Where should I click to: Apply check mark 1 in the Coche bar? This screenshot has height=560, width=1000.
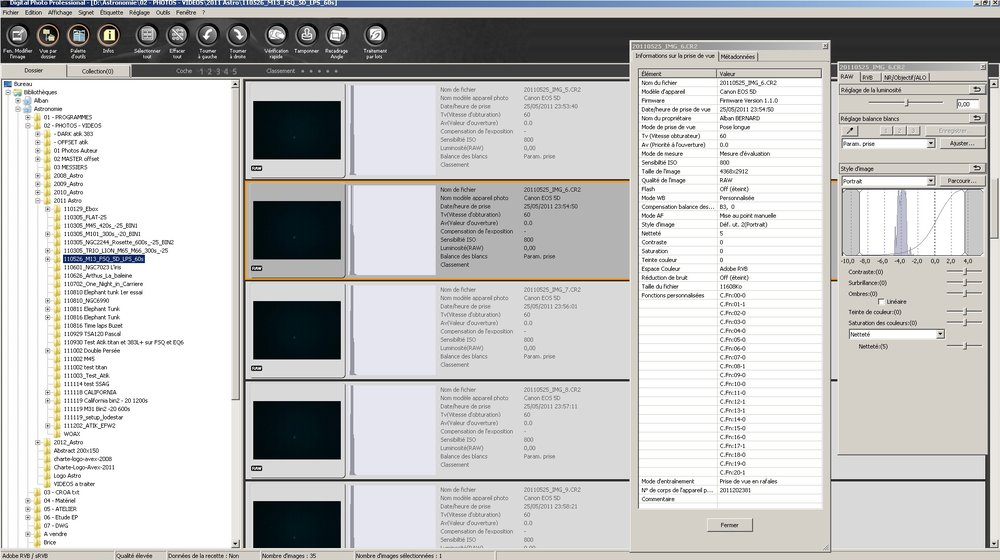pyautogui.click(x=202, y=71)
